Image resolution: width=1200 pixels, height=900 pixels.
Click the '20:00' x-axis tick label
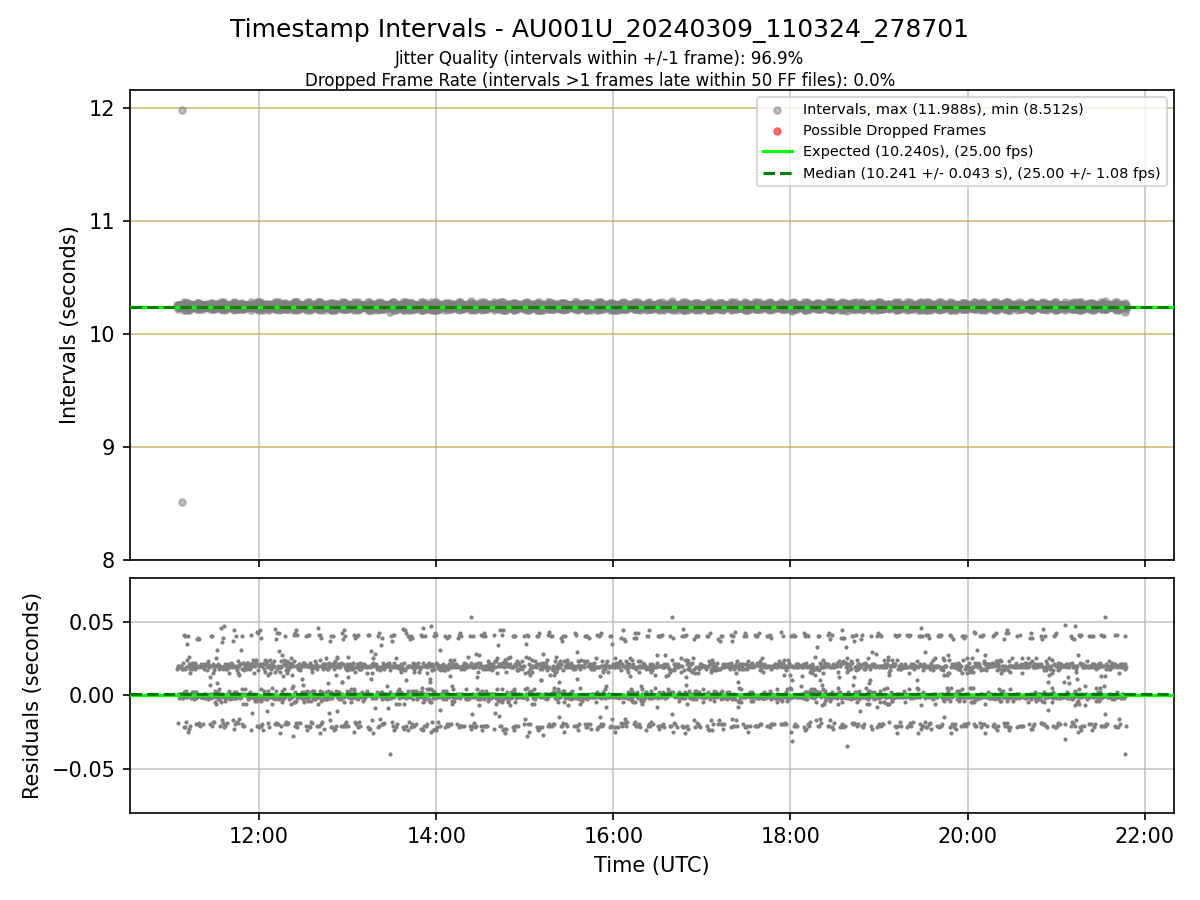tap(967, 834)
